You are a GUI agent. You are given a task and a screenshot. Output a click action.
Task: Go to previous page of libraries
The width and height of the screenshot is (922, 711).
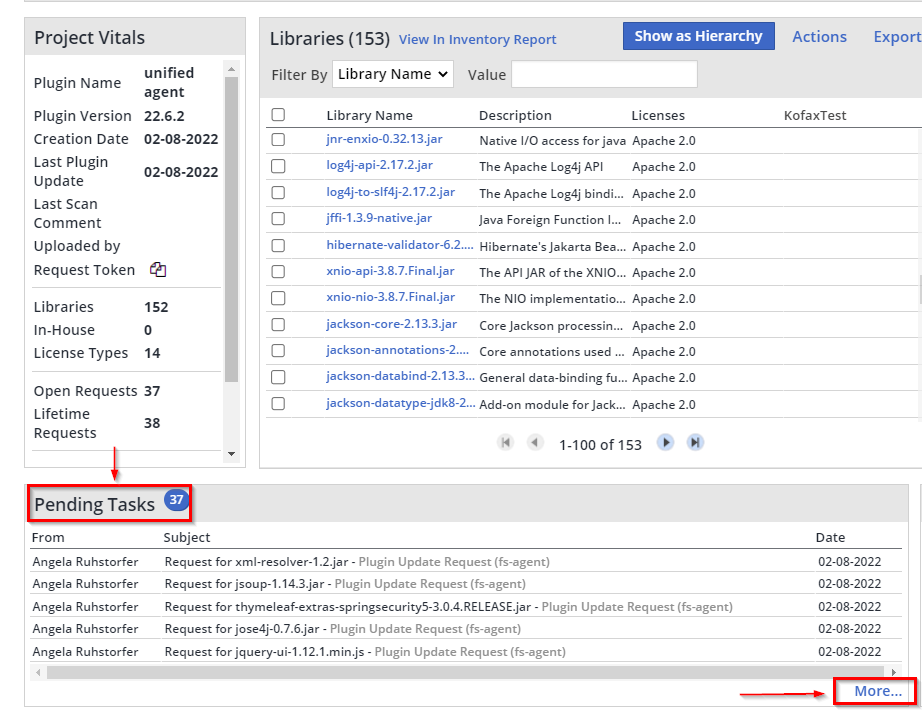tap(535, 443)
